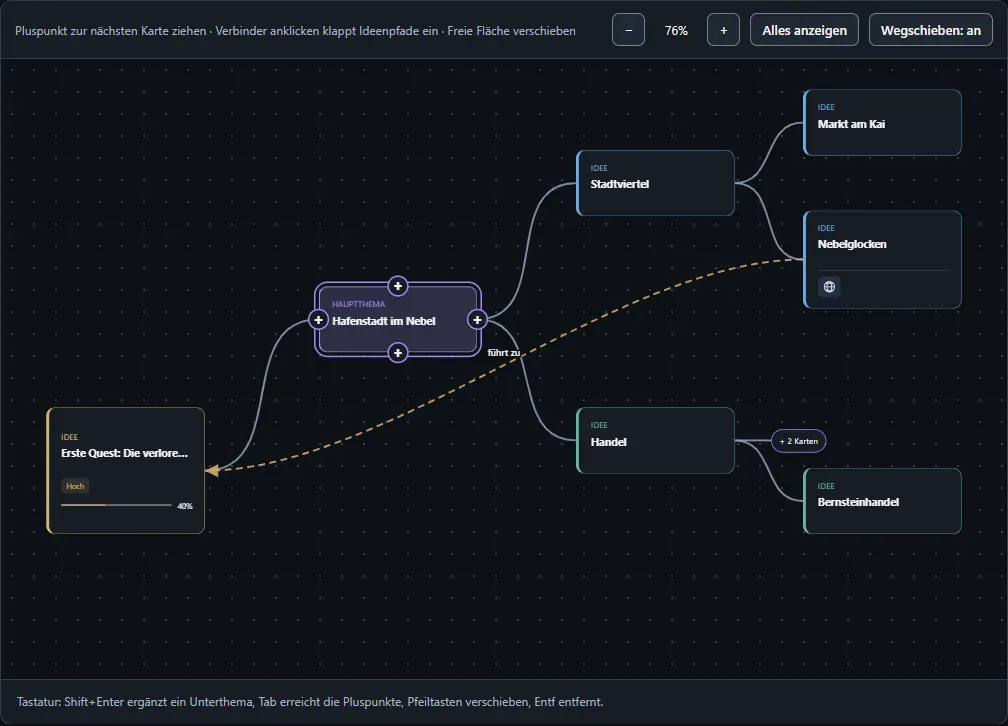
Task: Click the Hoch priority tag
Action: [x=75, y=486]
